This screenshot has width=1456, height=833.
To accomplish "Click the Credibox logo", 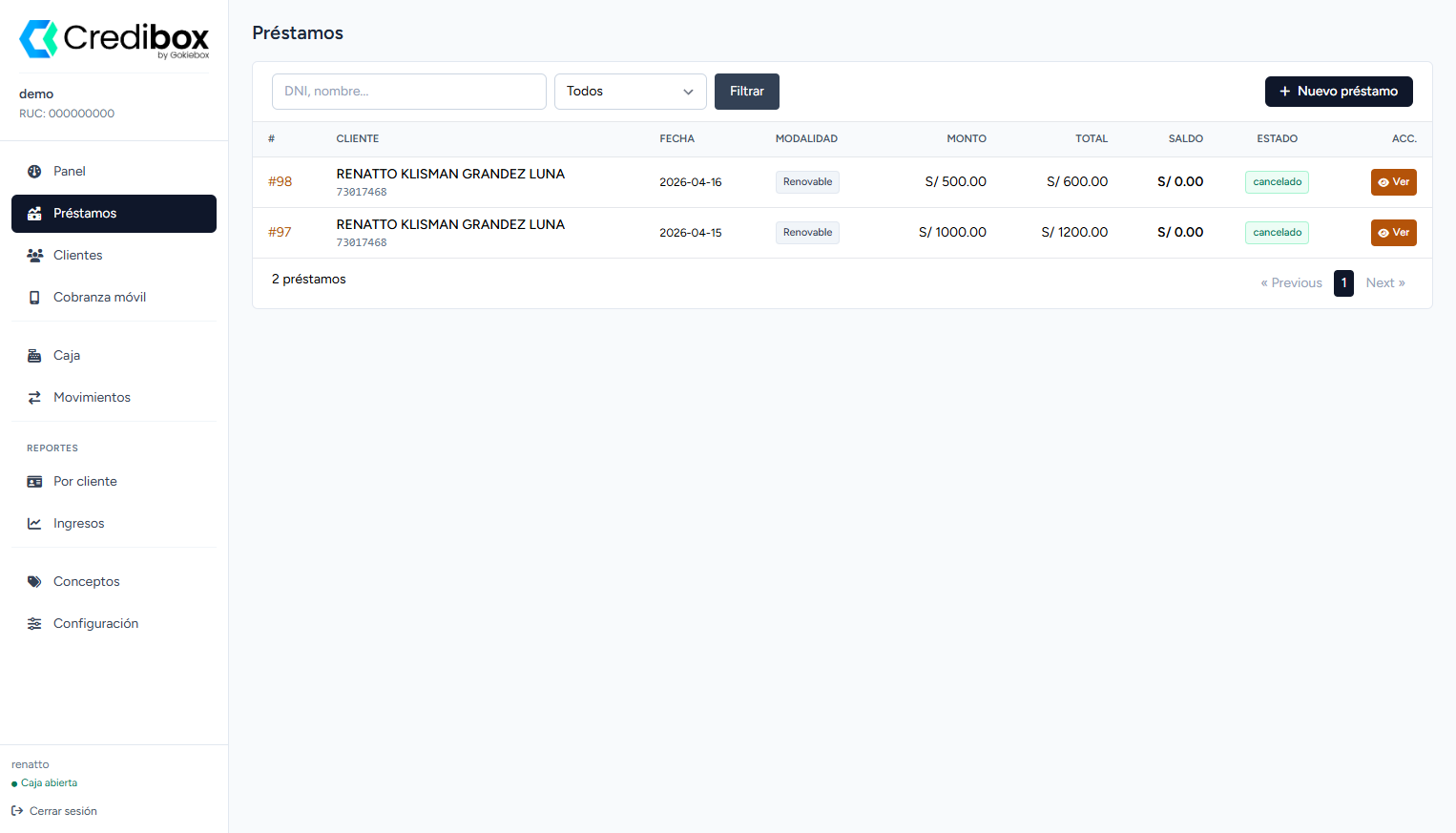I will coord(114,39).
